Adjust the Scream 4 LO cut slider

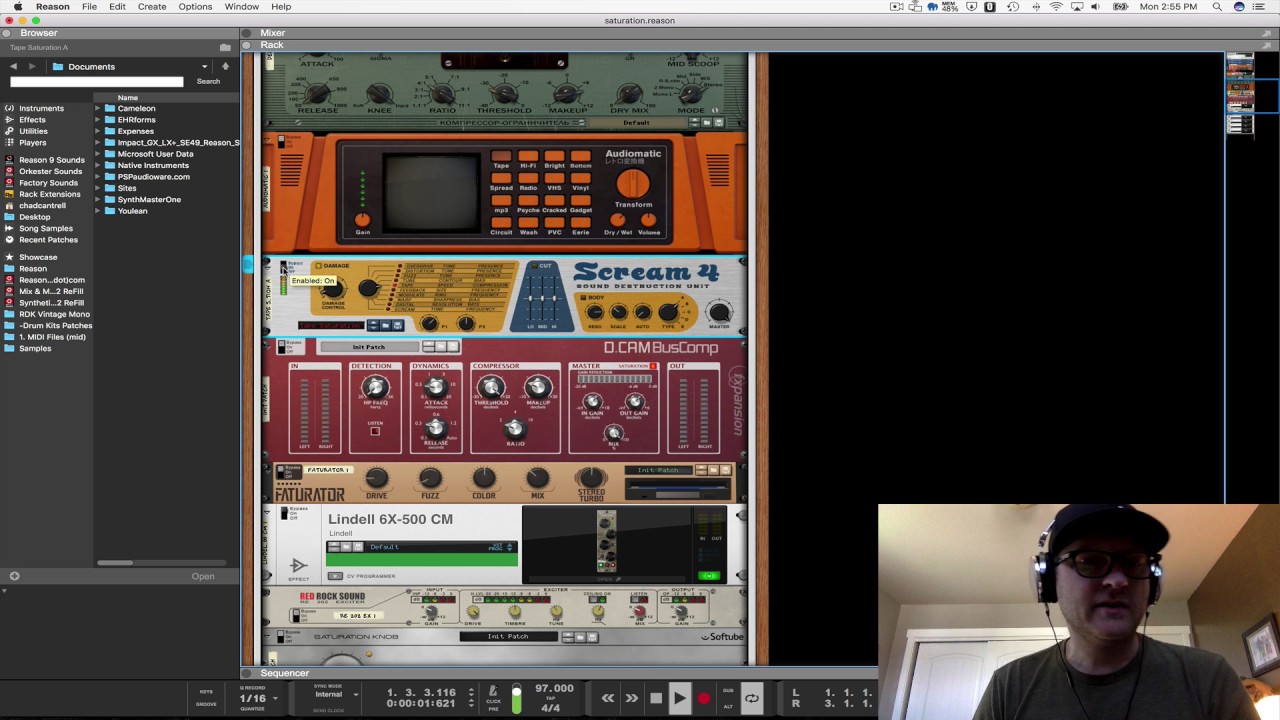[531, 296]
